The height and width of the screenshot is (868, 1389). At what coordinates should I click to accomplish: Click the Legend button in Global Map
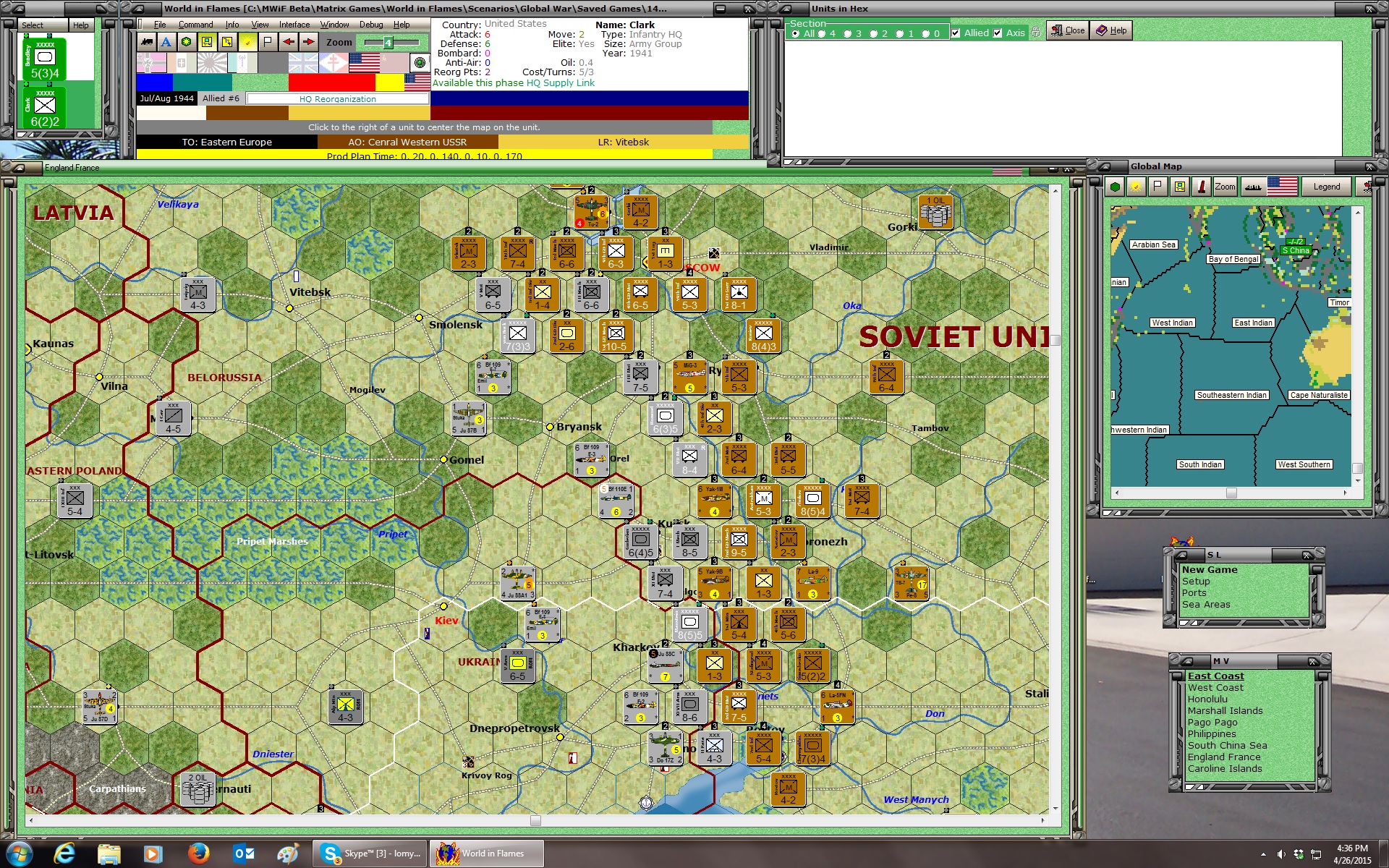click(x=1327, y=187)
